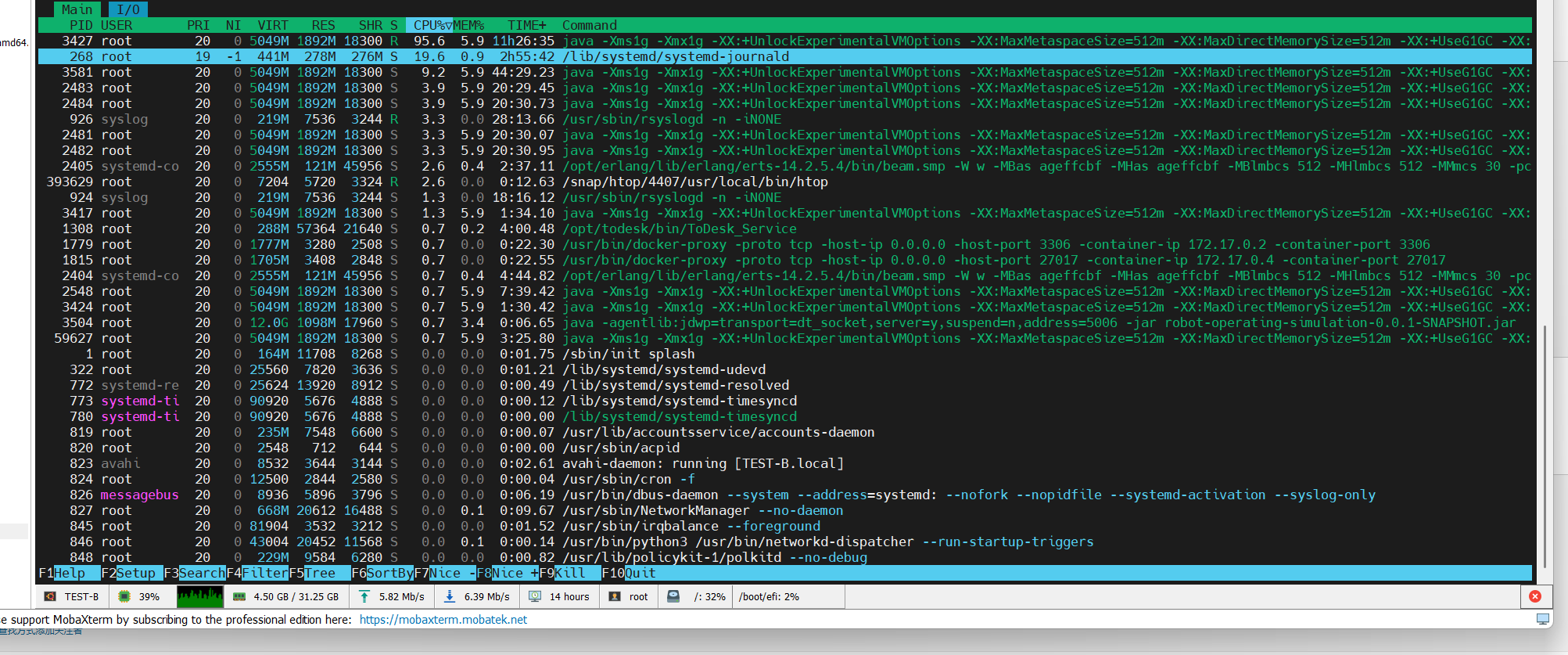This screenshot has width=1568, height=655.
Task: Select the systemd-udevd process row
Action: (785, 369)
